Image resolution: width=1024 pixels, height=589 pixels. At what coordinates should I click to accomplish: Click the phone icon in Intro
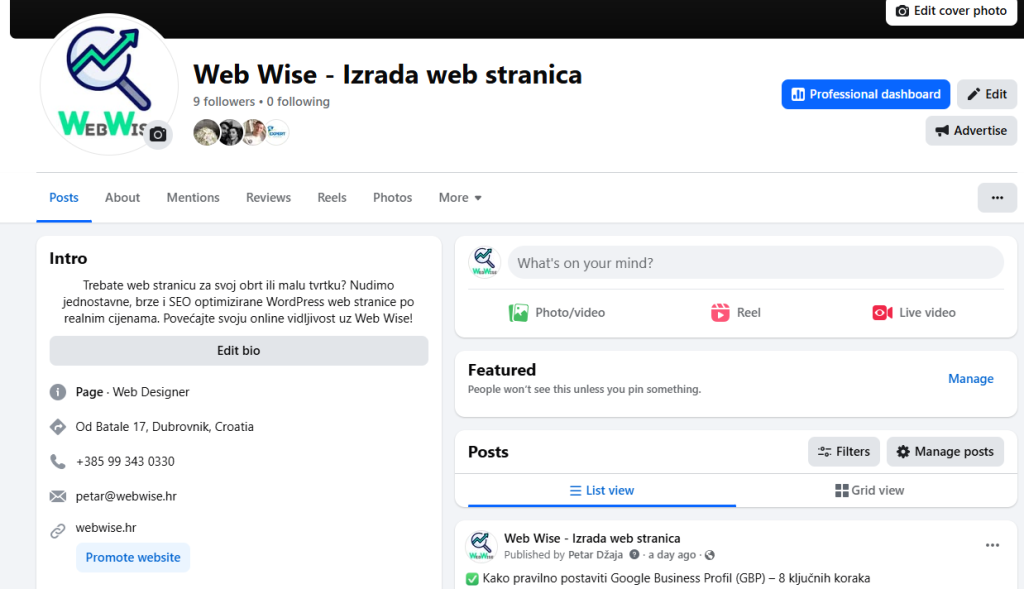click(x=58, y=462)
